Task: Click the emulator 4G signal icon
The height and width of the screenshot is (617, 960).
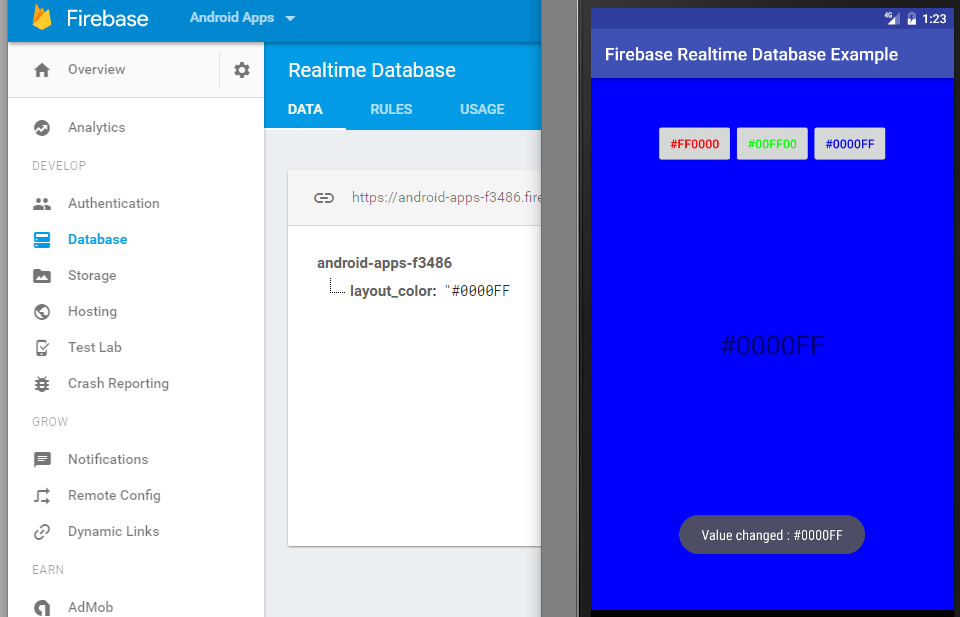Action: pyautogui.click(x=892, y=18)
